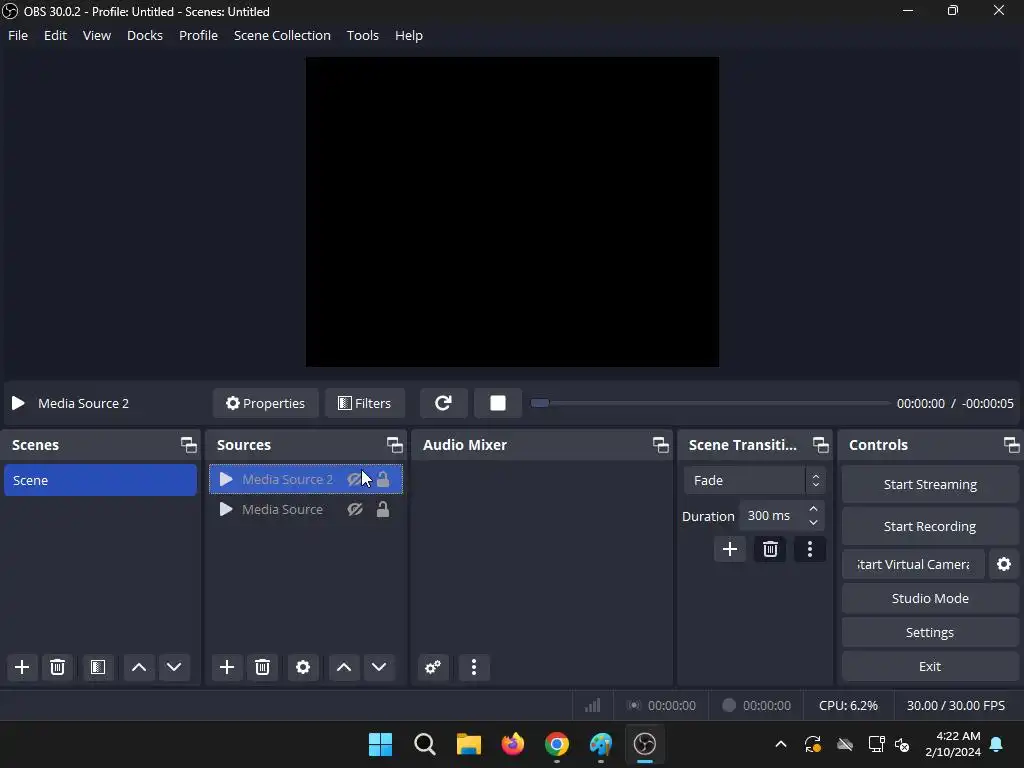The height and width of the screenshot is (768, 1024).
Task: Open Settings from the Controls dock
Action: coord(930,632)
